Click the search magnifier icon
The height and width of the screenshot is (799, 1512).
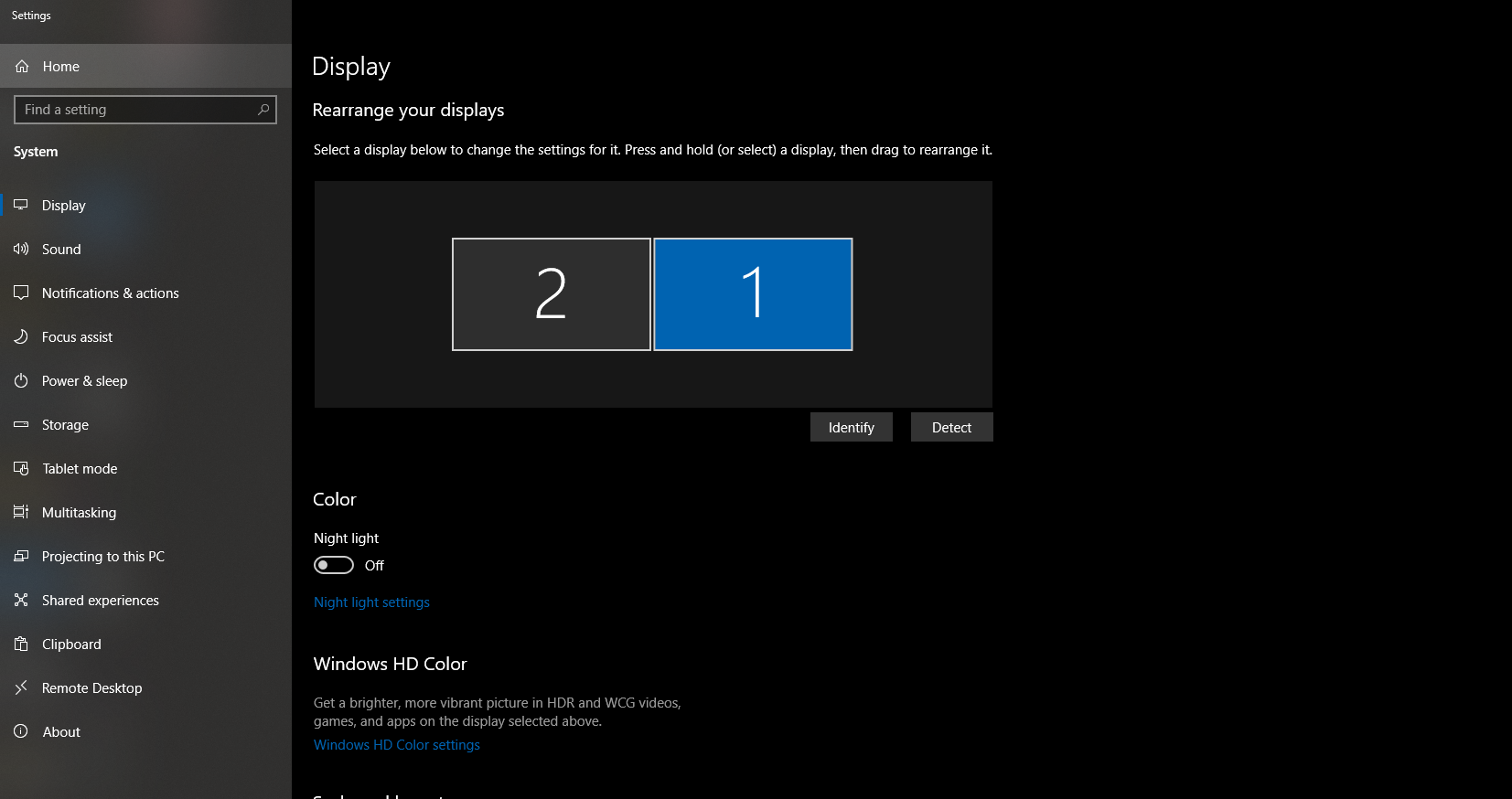coord(263,110)
